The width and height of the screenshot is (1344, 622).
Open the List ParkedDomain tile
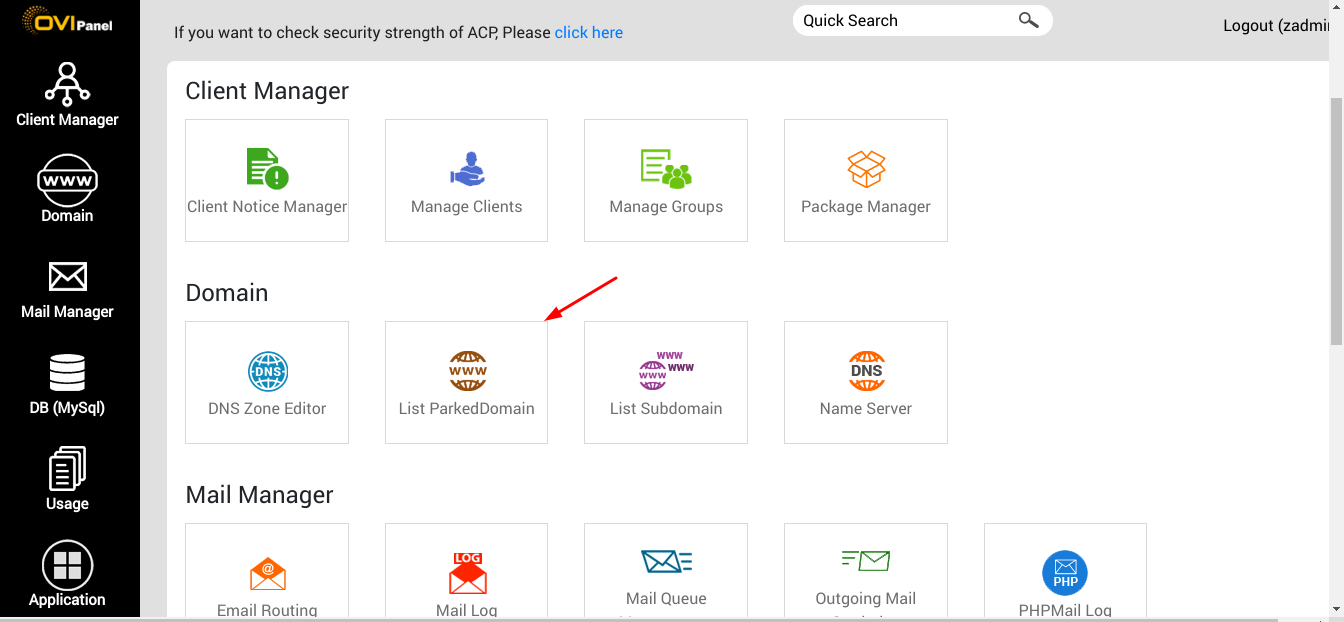pyautogui.click(x=466, y=383)
